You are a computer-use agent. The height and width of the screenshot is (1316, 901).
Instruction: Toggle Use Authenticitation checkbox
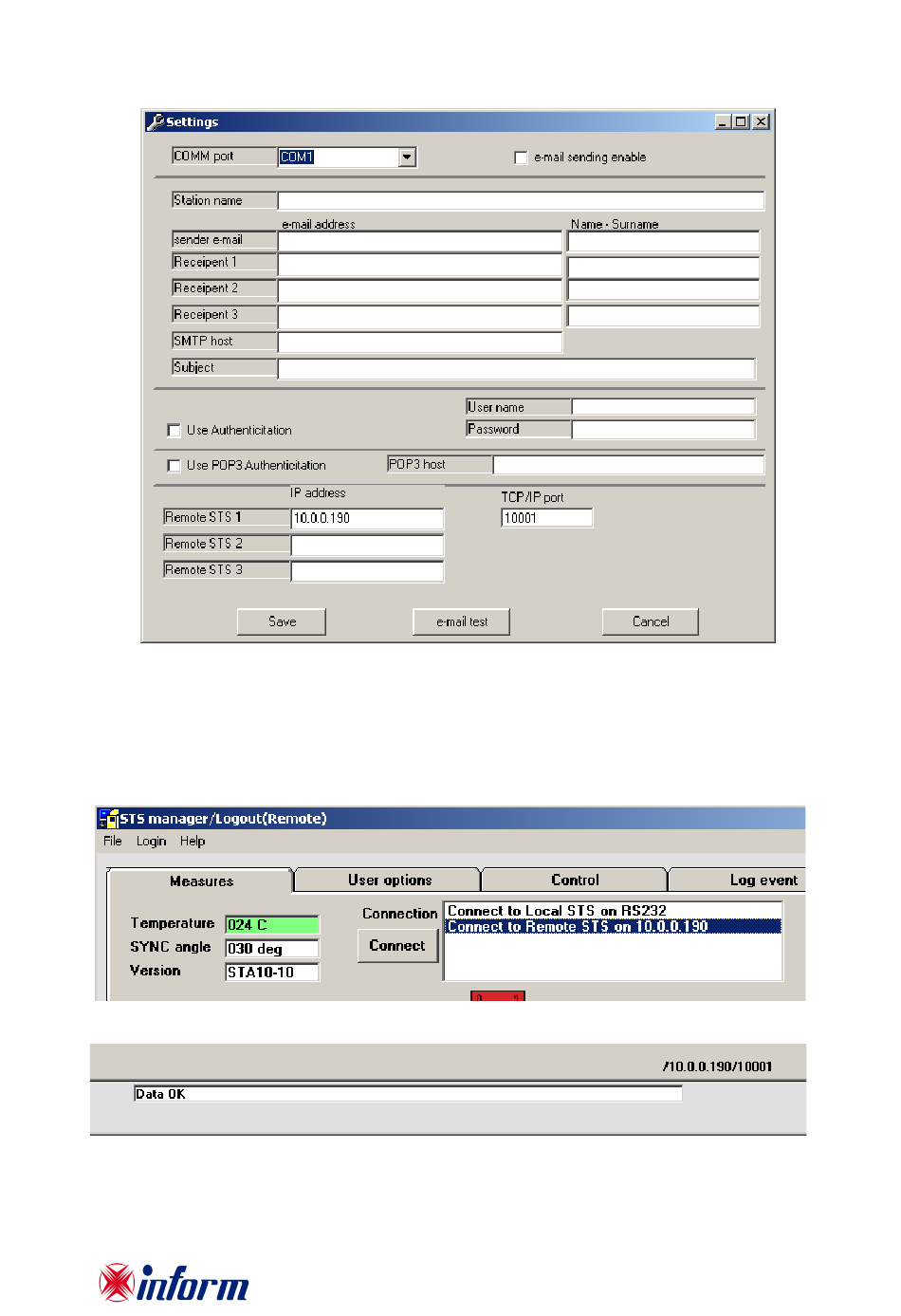pos(174,431)
